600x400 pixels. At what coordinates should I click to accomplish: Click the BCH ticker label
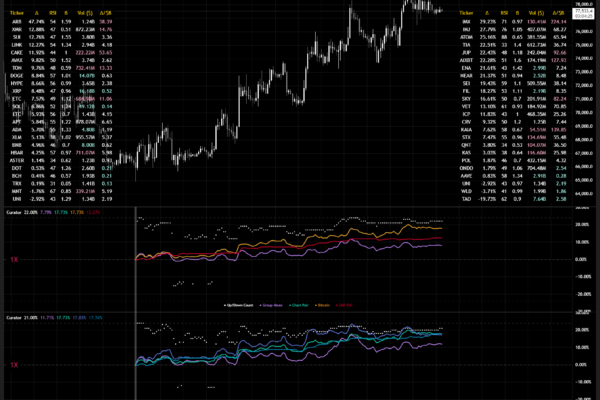tap(17, 176)
